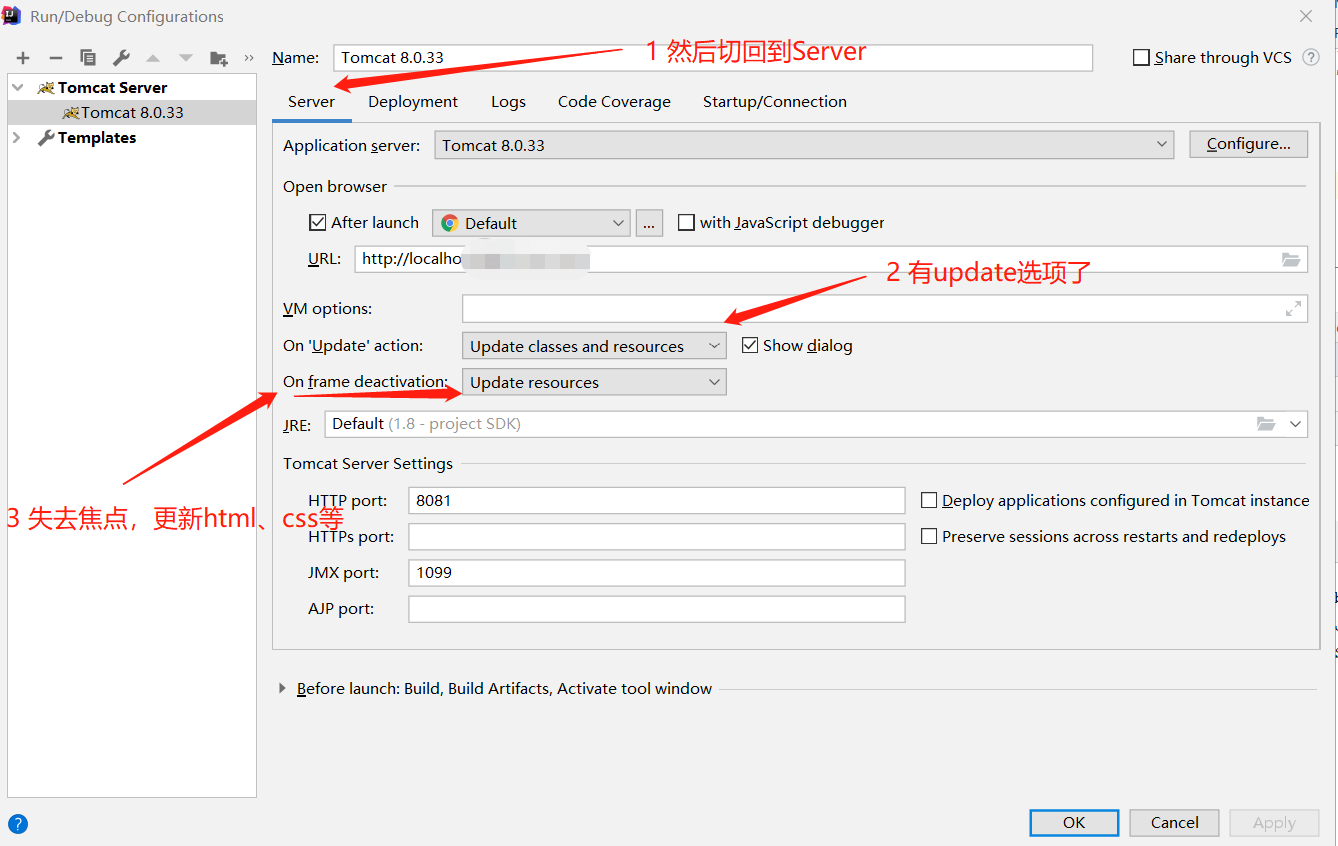The width and height of the screenshot is (1338, 846).
Task: Collapse Tomcat Server tree arrow
Action: 17,88
